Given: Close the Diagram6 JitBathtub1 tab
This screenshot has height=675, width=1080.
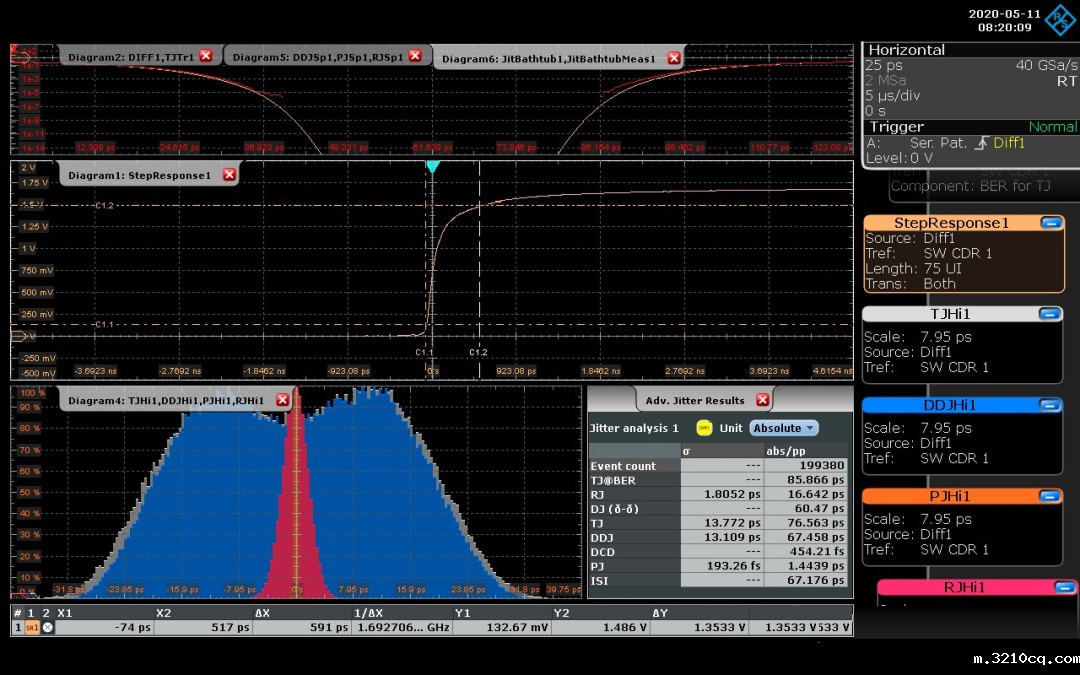Looking at the screenshot, I should pyautogui.click(x=674, y=58).
